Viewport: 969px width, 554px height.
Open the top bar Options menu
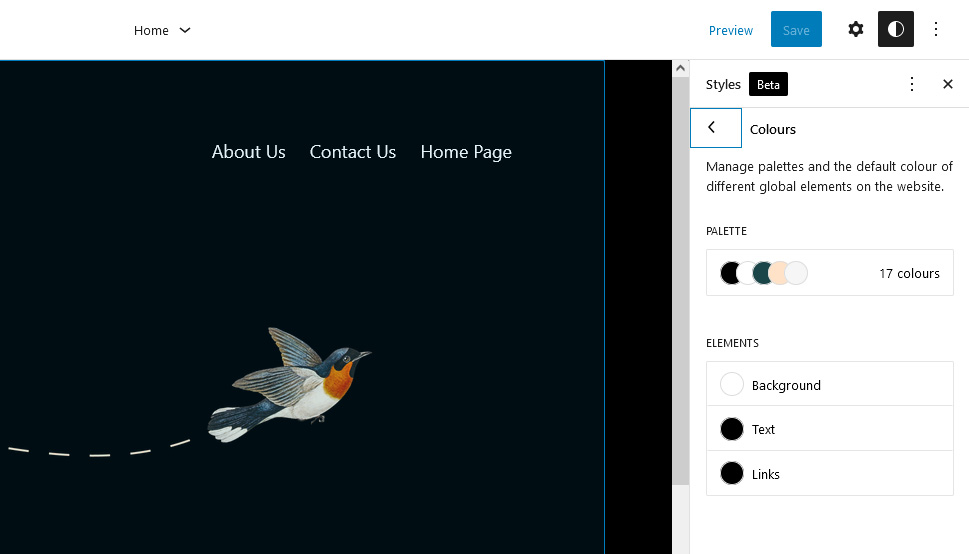tap(936, 29)
